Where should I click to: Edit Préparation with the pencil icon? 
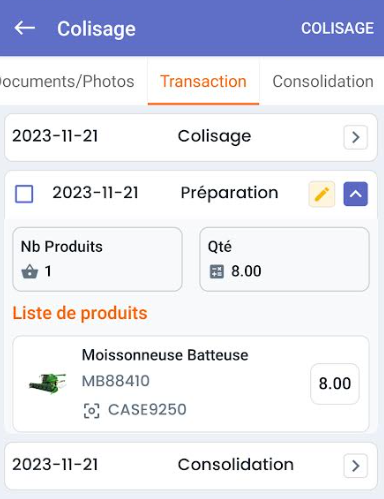pyautogui.click(x=322, y=194)
